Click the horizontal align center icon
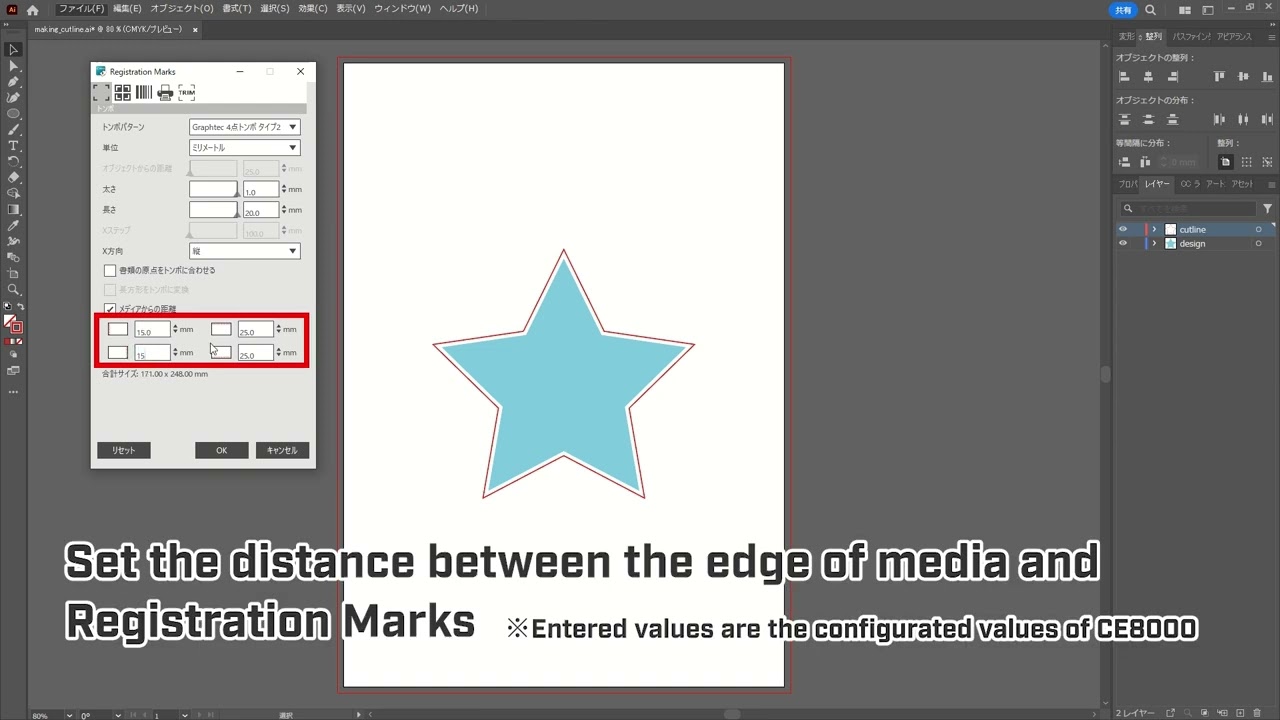Image resolution: width=1280 pixels, height=720 pixels. tap(1148, 77)
